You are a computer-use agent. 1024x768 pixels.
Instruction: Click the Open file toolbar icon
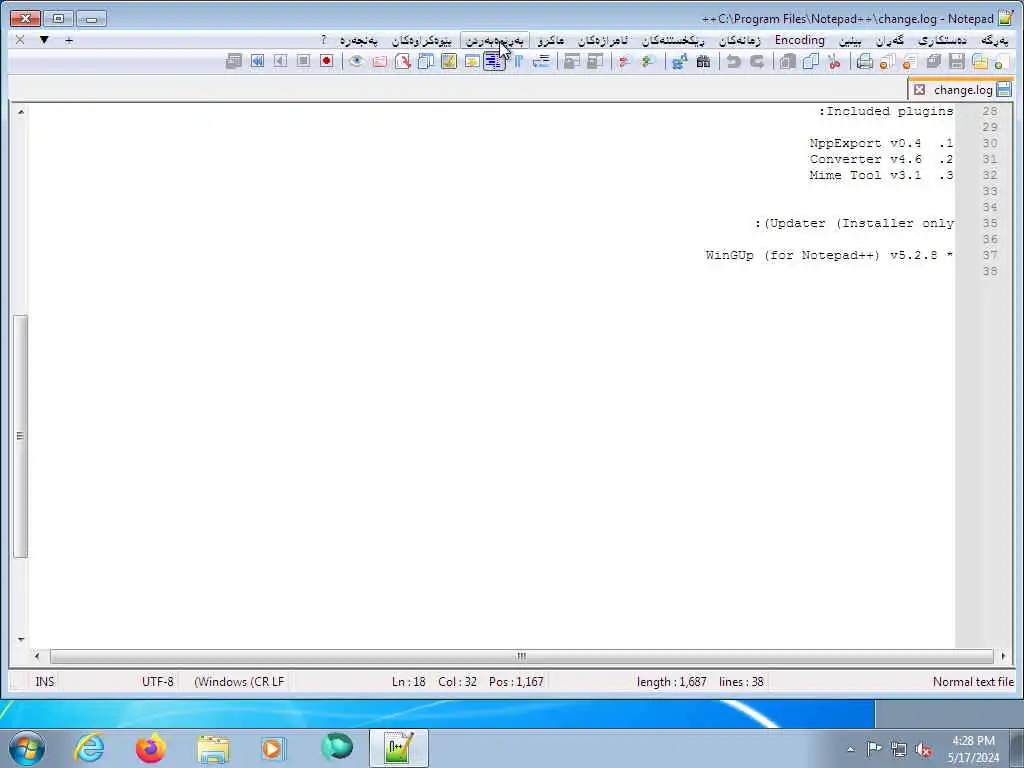[980, 62]
